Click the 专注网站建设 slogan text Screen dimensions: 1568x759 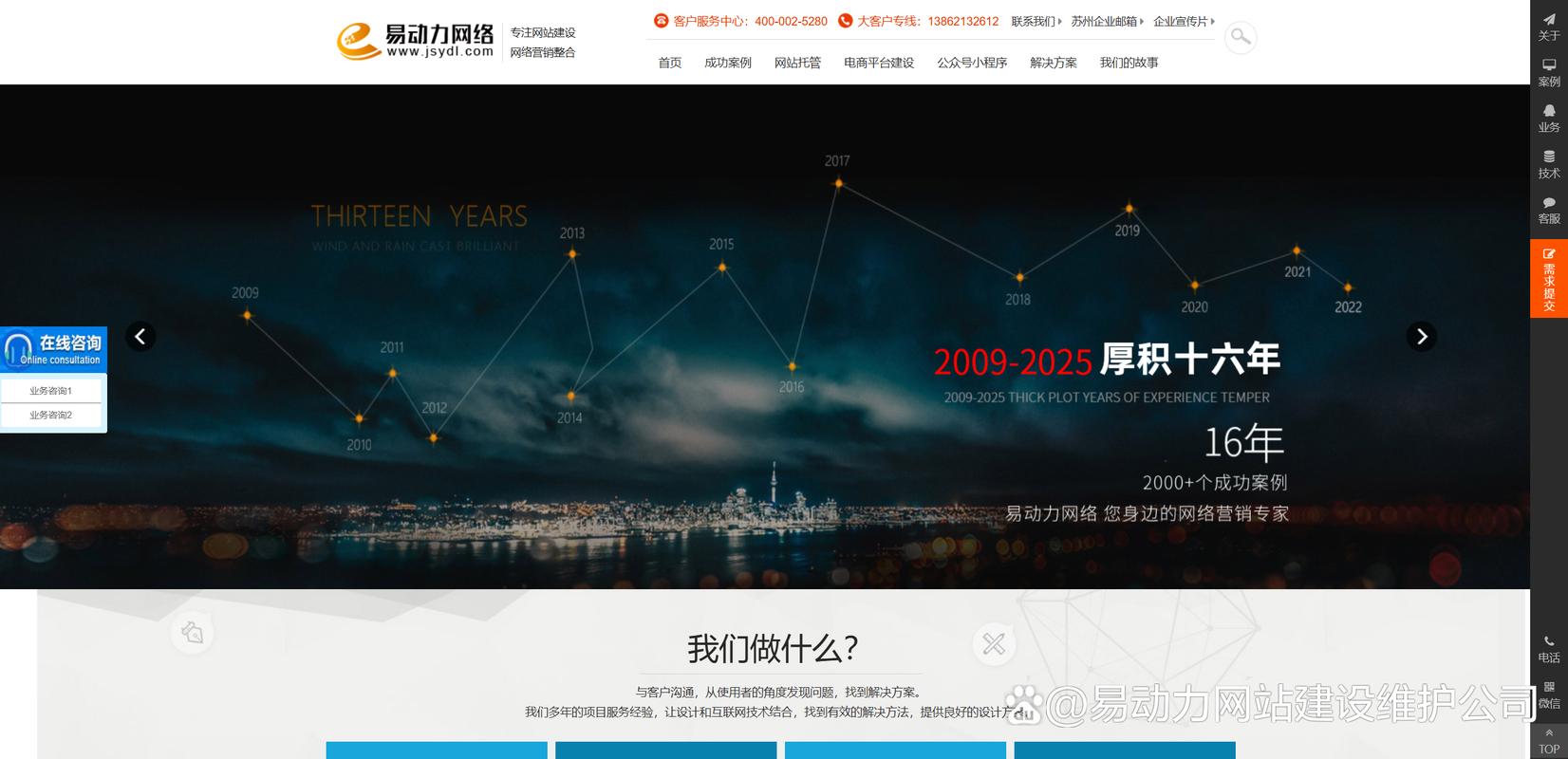[543, 32]
